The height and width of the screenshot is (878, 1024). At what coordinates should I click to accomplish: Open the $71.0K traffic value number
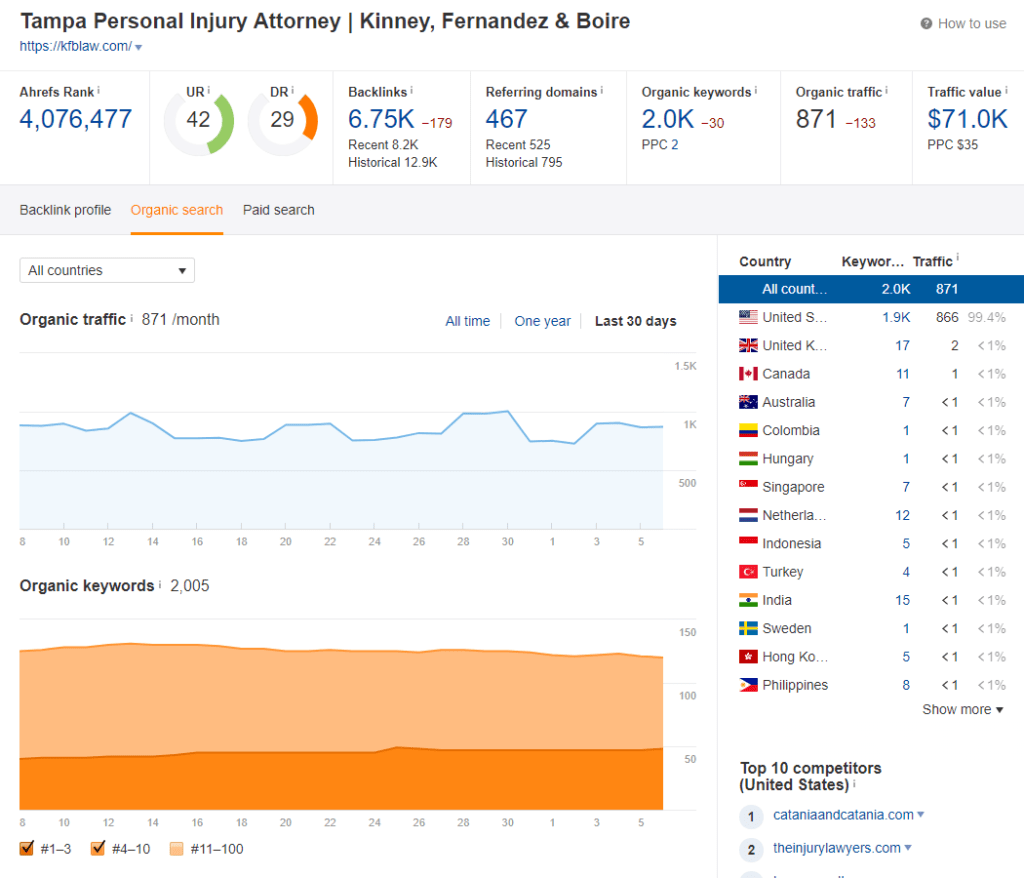pos(968,119)
